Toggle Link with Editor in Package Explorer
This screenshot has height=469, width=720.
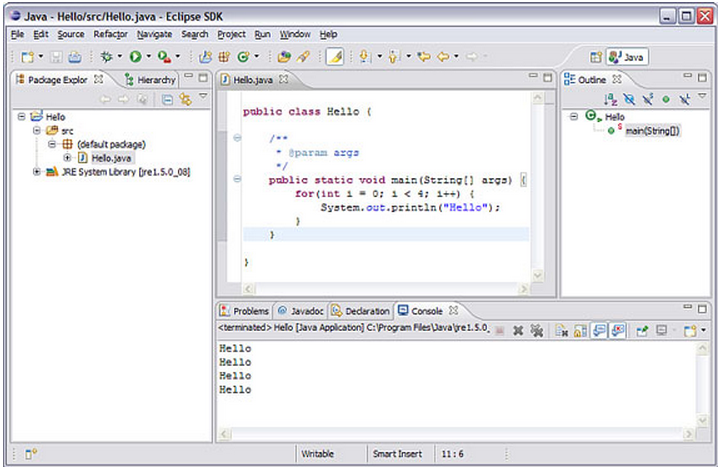(x=185, y=99)
